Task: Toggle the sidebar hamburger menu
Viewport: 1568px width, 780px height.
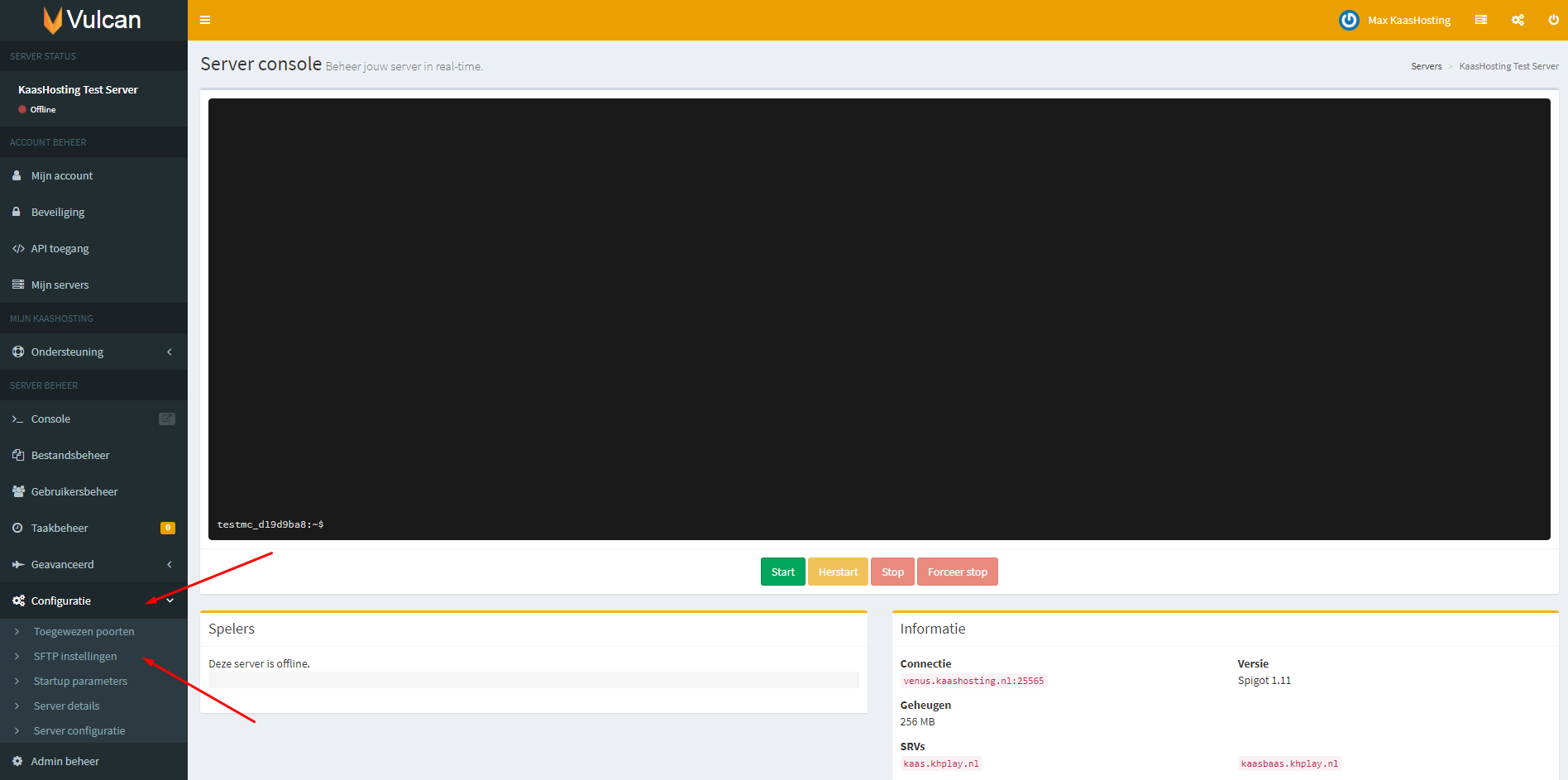Action: click(x=205, y=20)
